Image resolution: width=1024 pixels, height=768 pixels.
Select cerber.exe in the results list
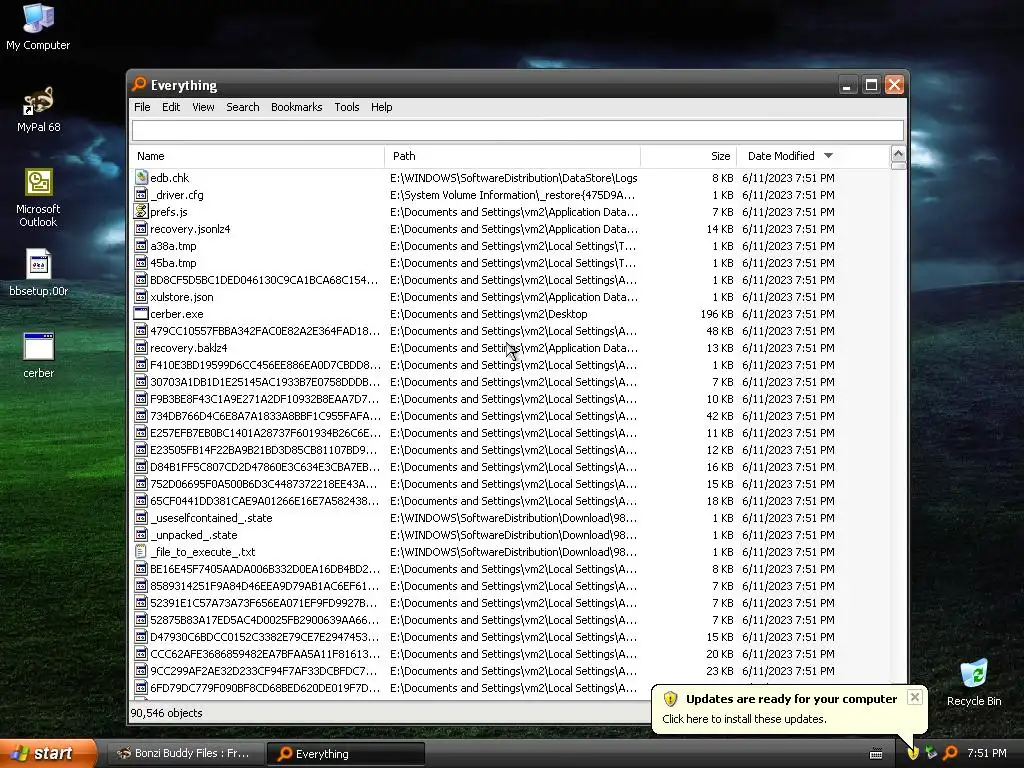coord(177,313)
